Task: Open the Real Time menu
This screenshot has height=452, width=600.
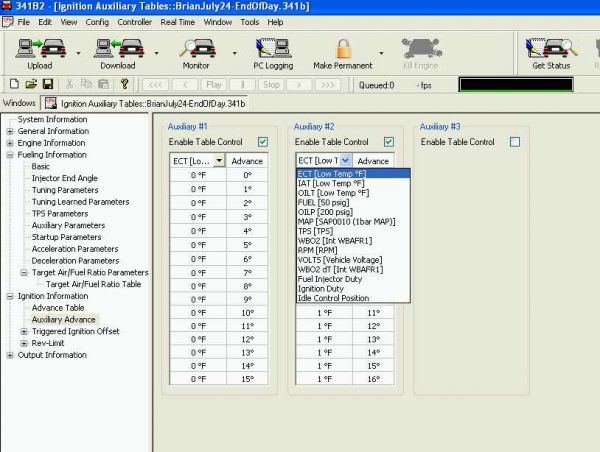Action: pos(179,21)
